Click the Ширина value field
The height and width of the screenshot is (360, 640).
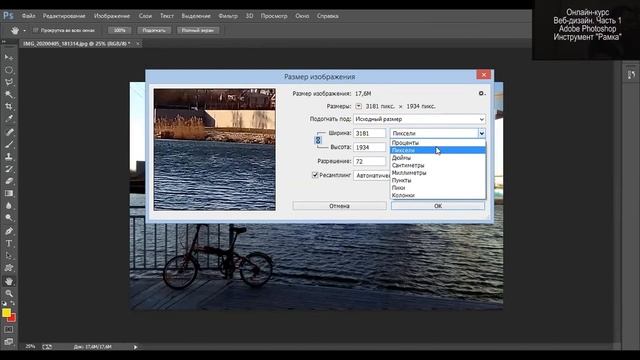tap(369, 133)
